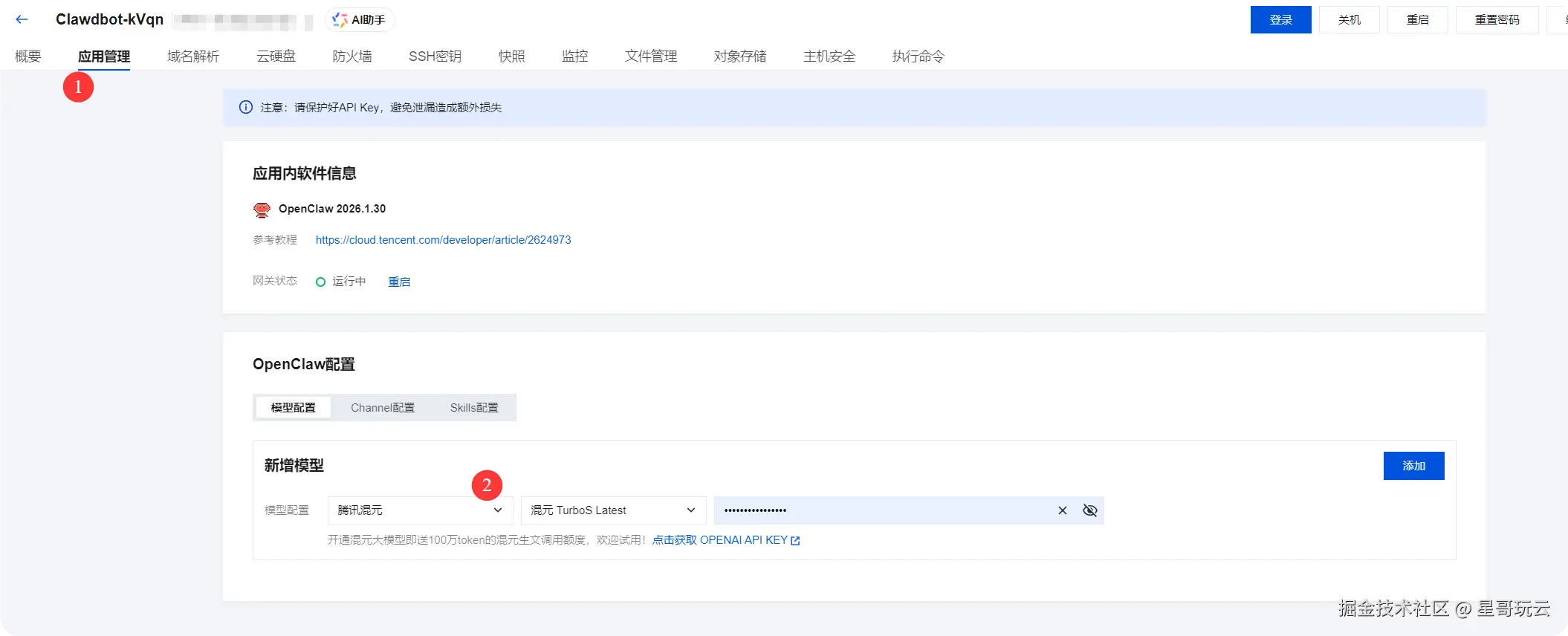Viewport: 1568px width, 636px height.
Task: Click the green running status circle
Action: click(x=320, y=282)
